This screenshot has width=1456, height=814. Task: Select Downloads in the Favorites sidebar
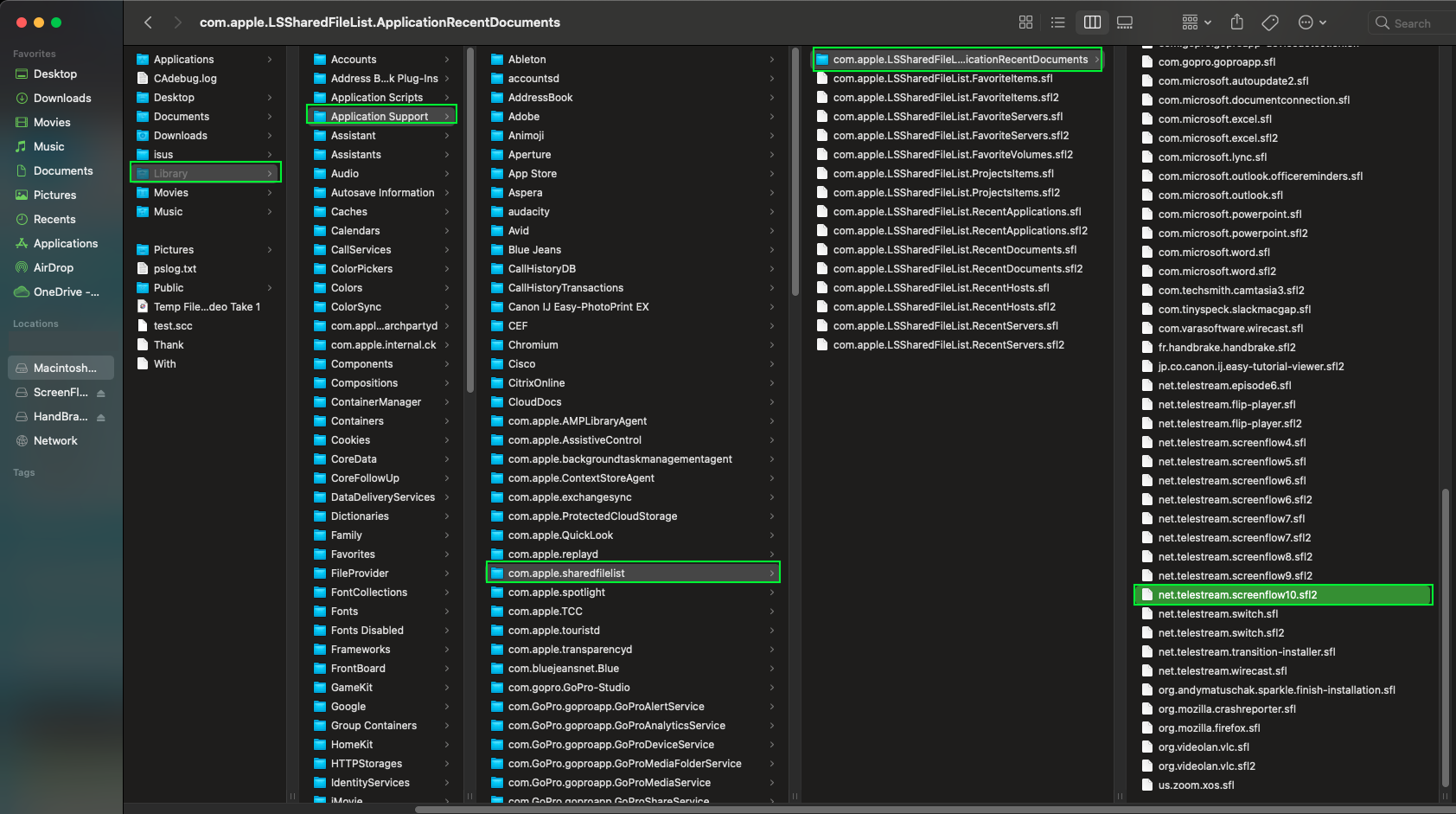(x=62, y=98)
